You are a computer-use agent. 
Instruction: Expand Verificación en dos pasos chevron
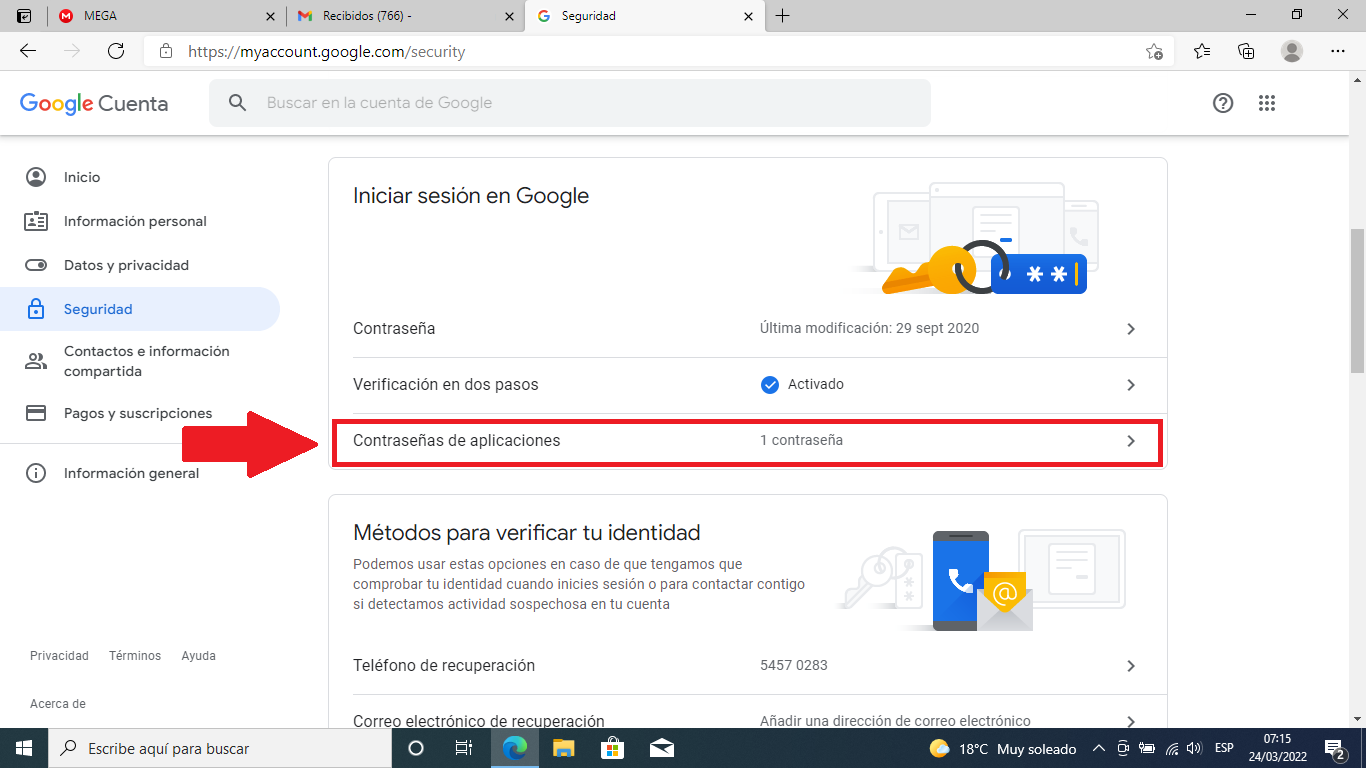click(1131, 385)
